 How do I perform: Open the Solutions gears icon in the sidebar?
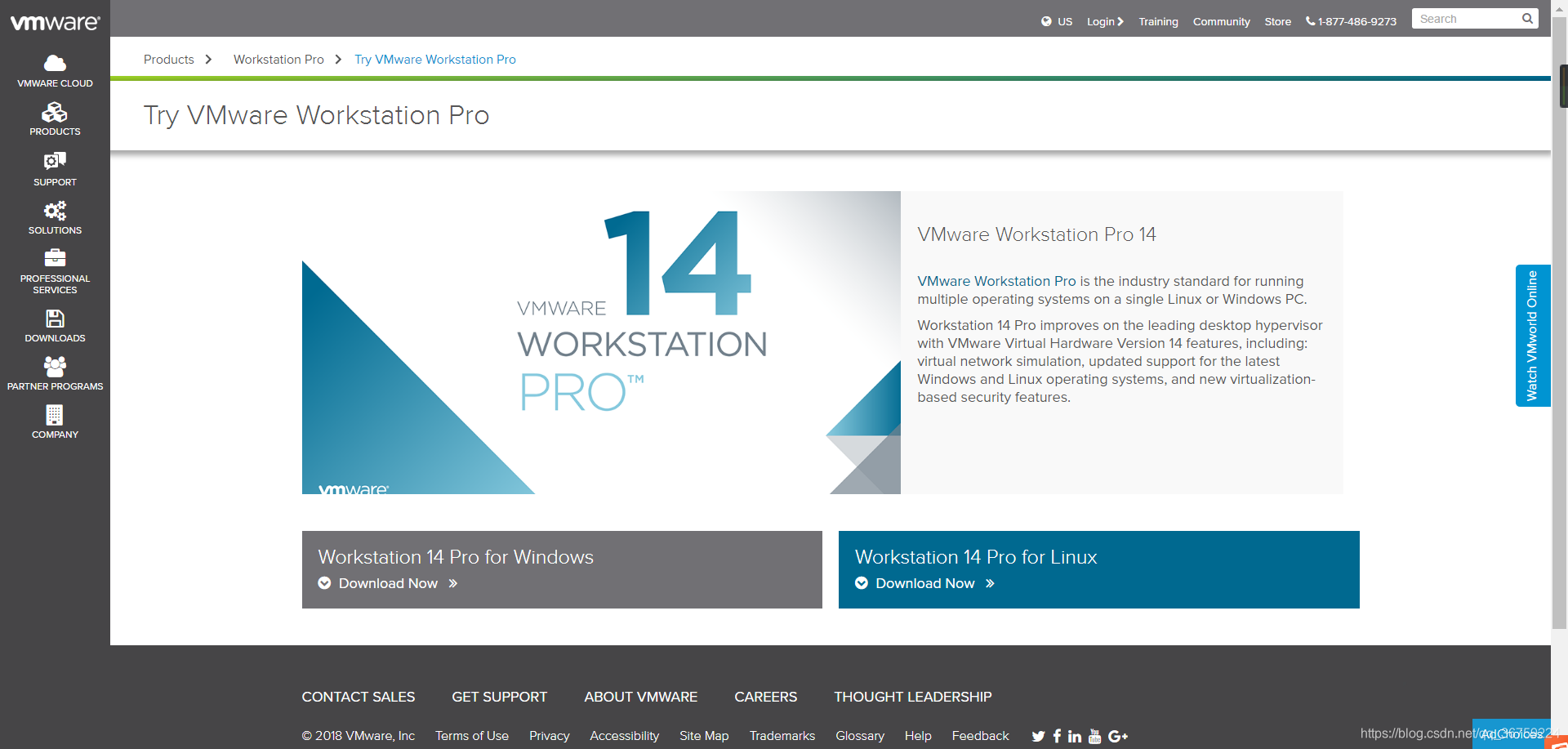click(x=55, y=211)
